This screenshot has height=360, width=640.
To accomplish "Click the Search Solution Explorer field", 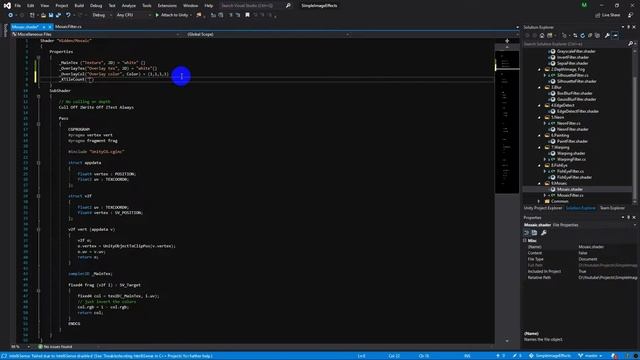I will click(x=576, y=44).
